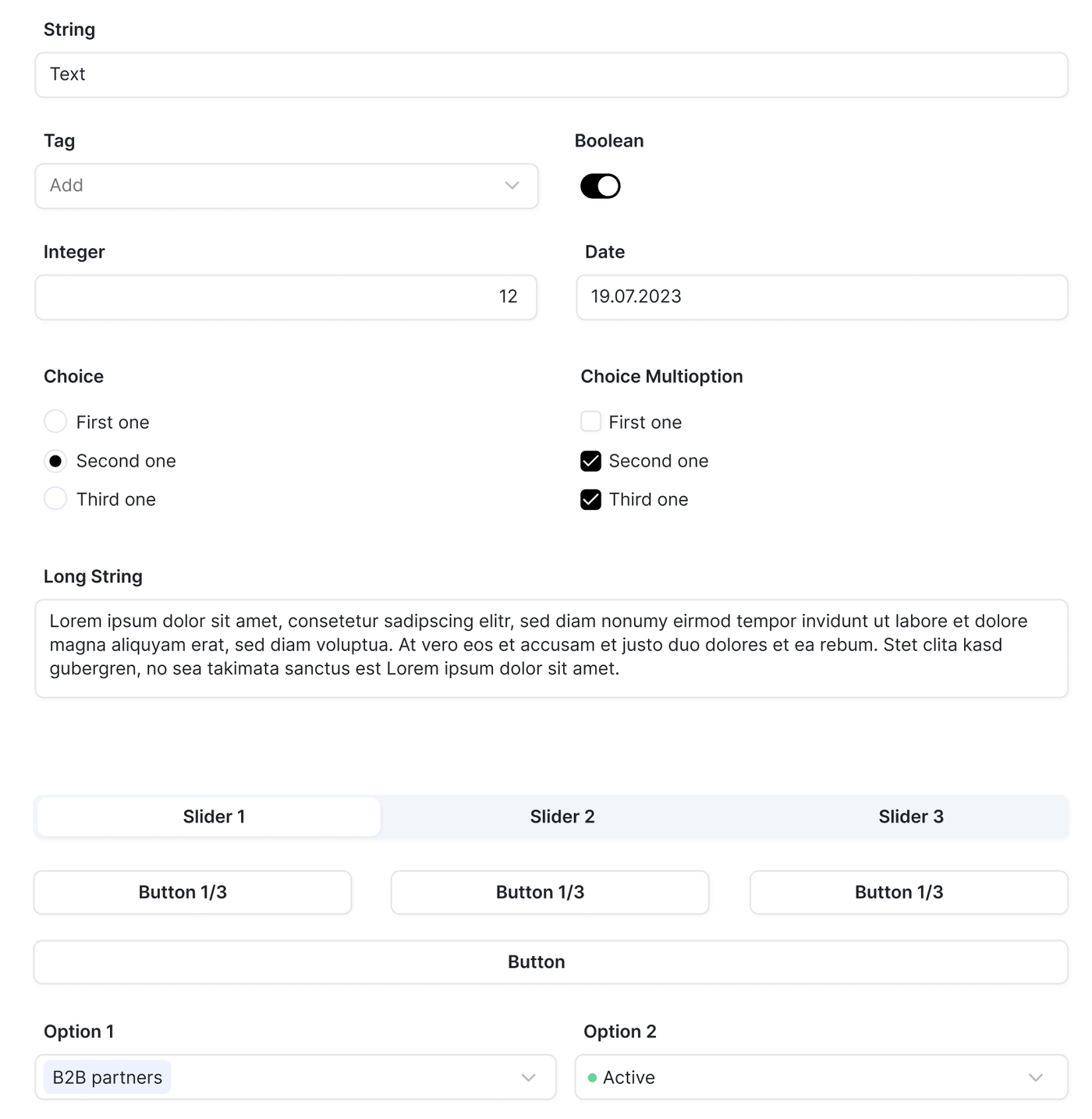Uncheck the 'Second one' multioption checkbox
The width and height of the screenshot is (1092, 1119).
(590, 461)
